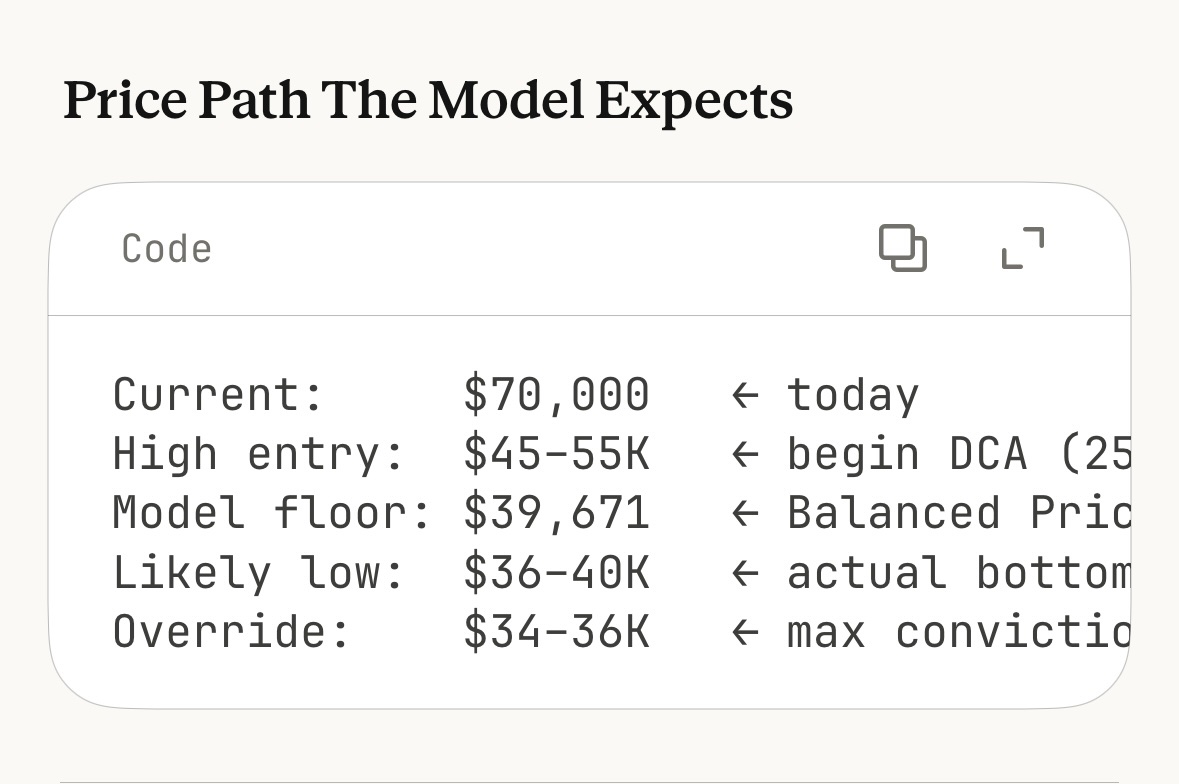Click the "Model floor:" label
The image size is (1179, 784).
tap(271, 513)
